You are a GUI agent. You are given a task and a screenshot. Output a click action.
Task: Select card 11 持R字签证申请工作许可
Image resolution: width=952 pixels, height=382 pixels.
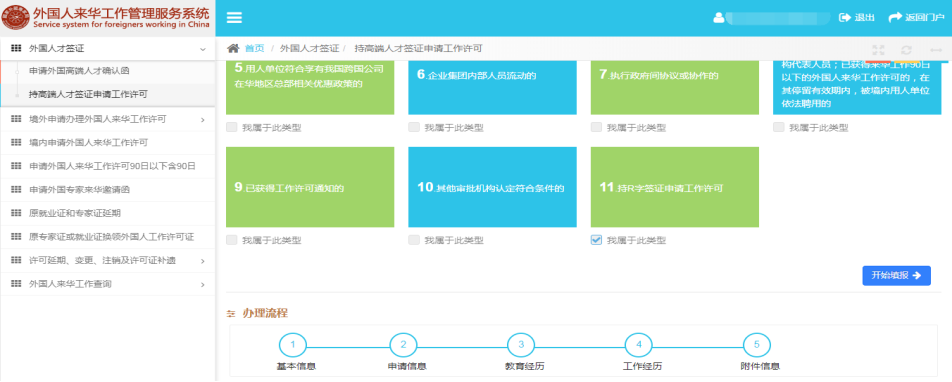(x=675, y=187)
